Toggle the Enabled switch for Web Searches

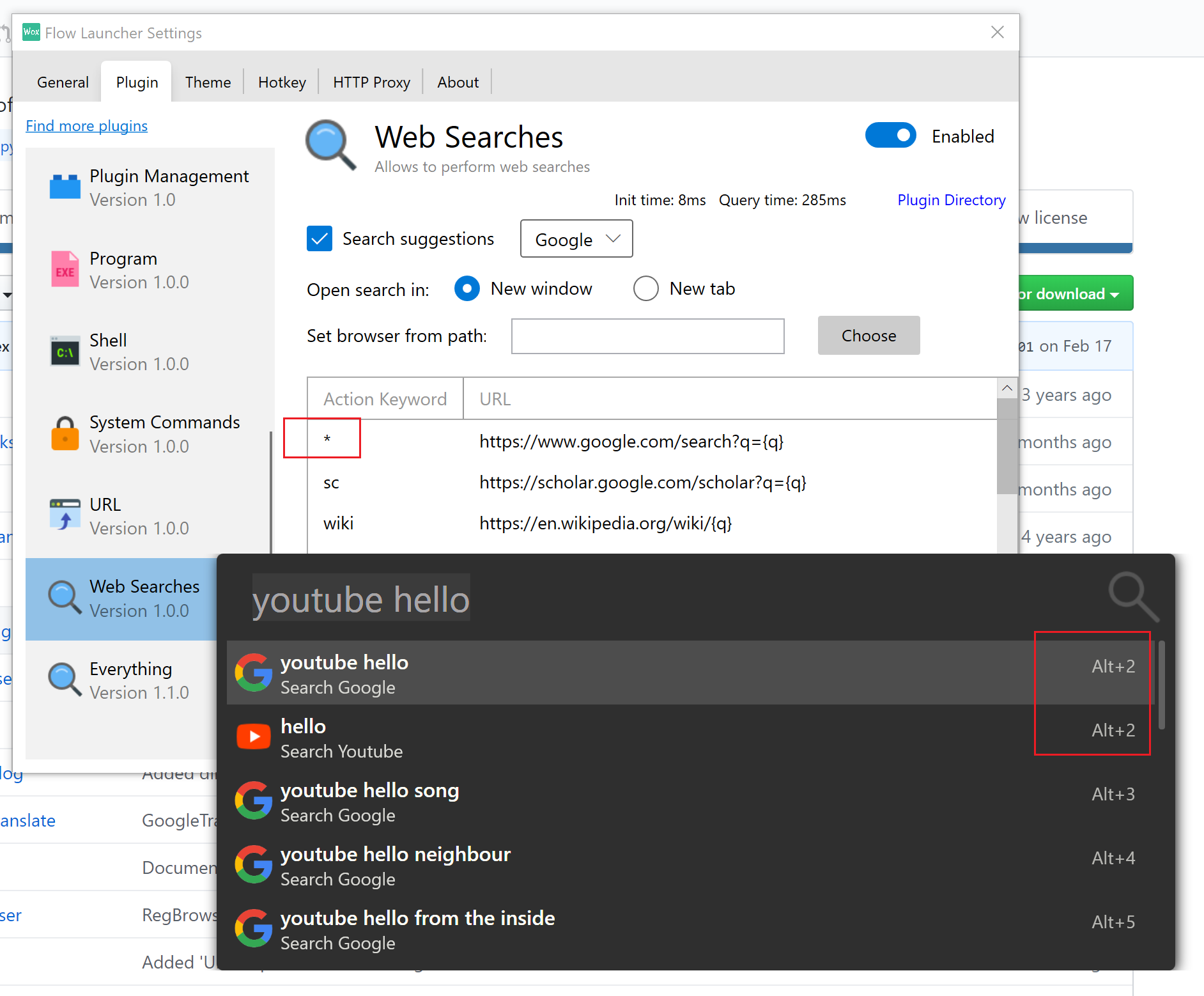click(x=891, y=136)
